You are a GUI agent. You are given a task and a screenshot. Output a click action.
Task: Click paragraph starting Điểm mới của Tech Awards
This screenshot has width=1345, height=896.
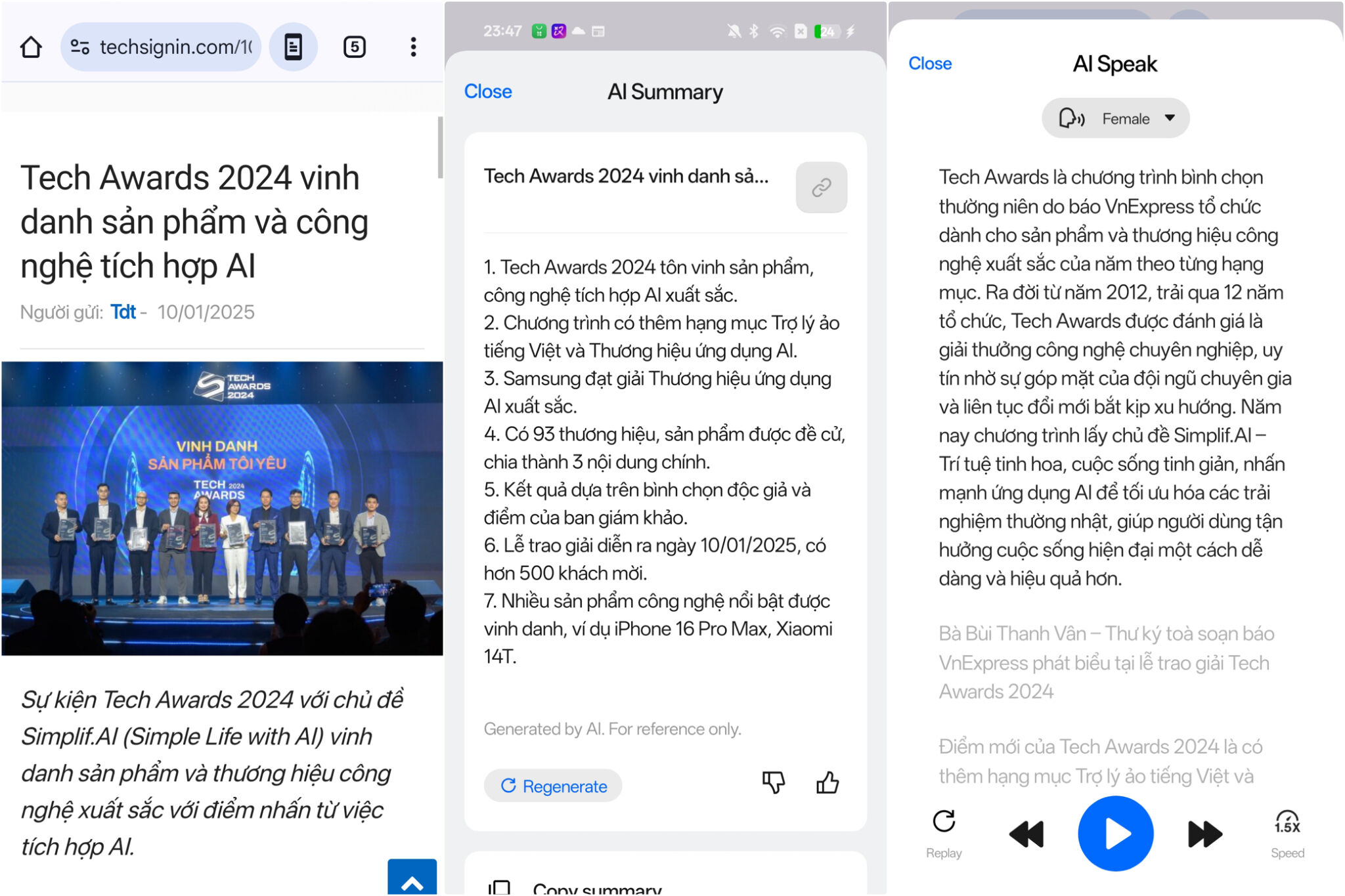pyautogui.click(x=1100, y=761)
